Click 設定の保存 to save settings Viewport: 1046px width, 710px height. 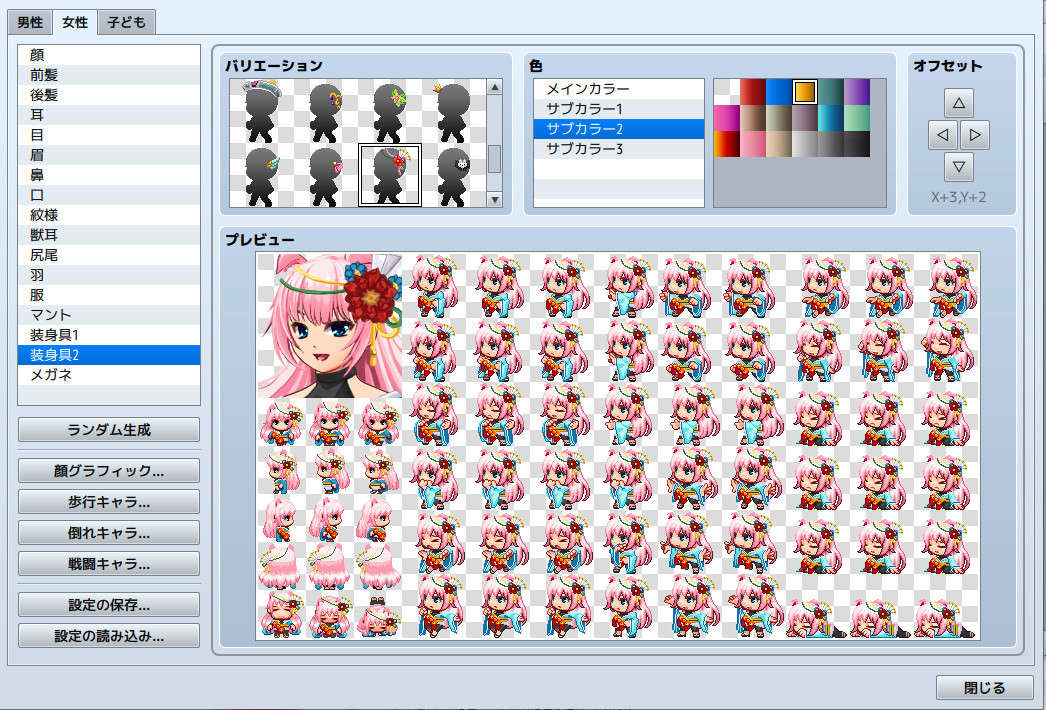pos(108,604)
